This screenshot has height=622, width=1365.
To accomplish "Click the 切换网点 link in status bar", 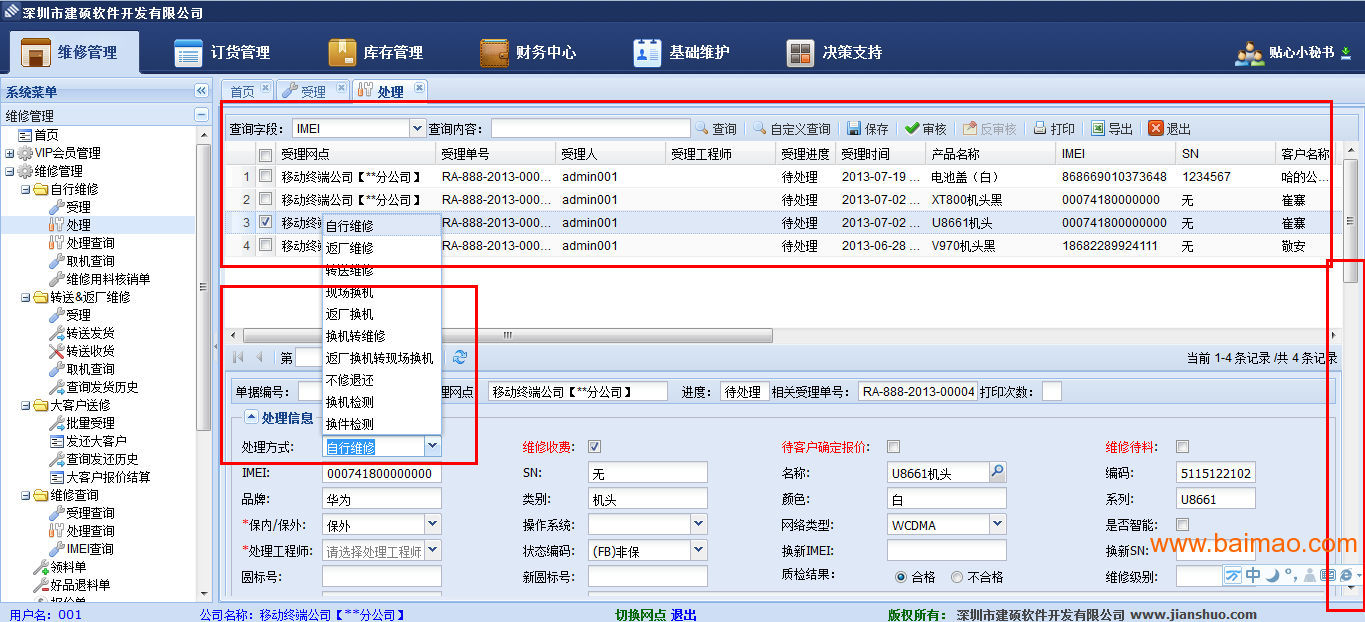I will coord(641,614).
